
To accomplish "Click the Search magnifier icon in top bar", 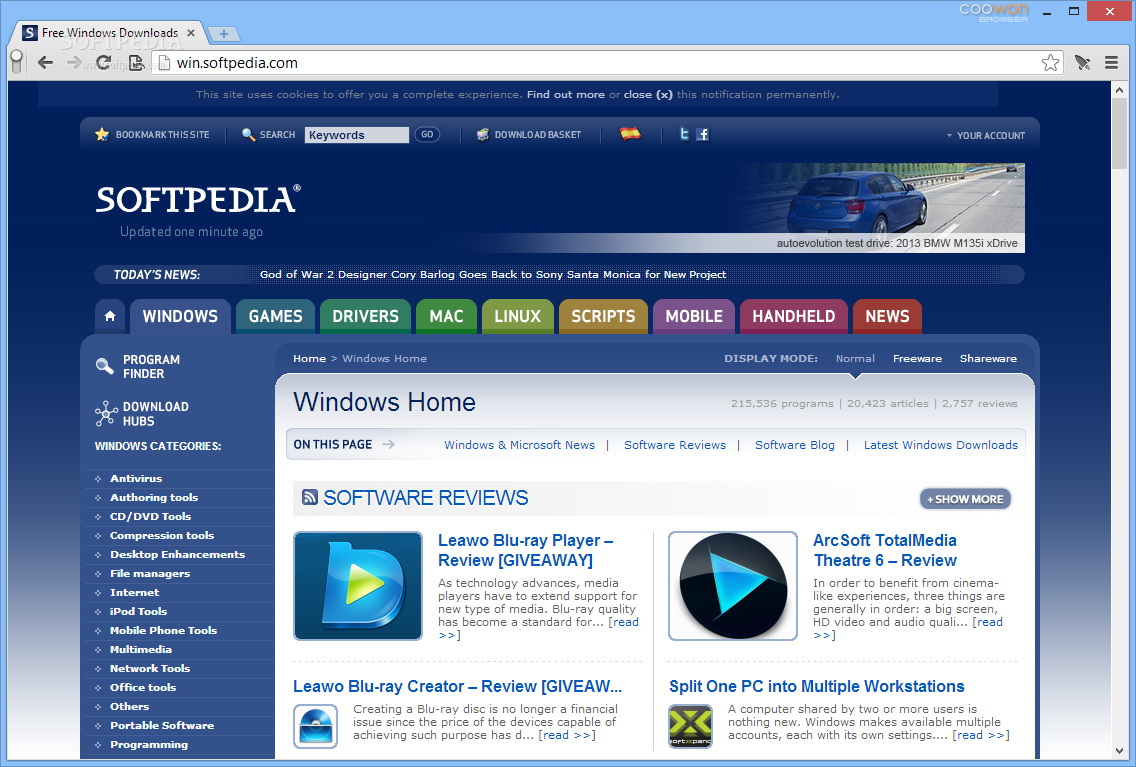I will click(x=248, y=135).
